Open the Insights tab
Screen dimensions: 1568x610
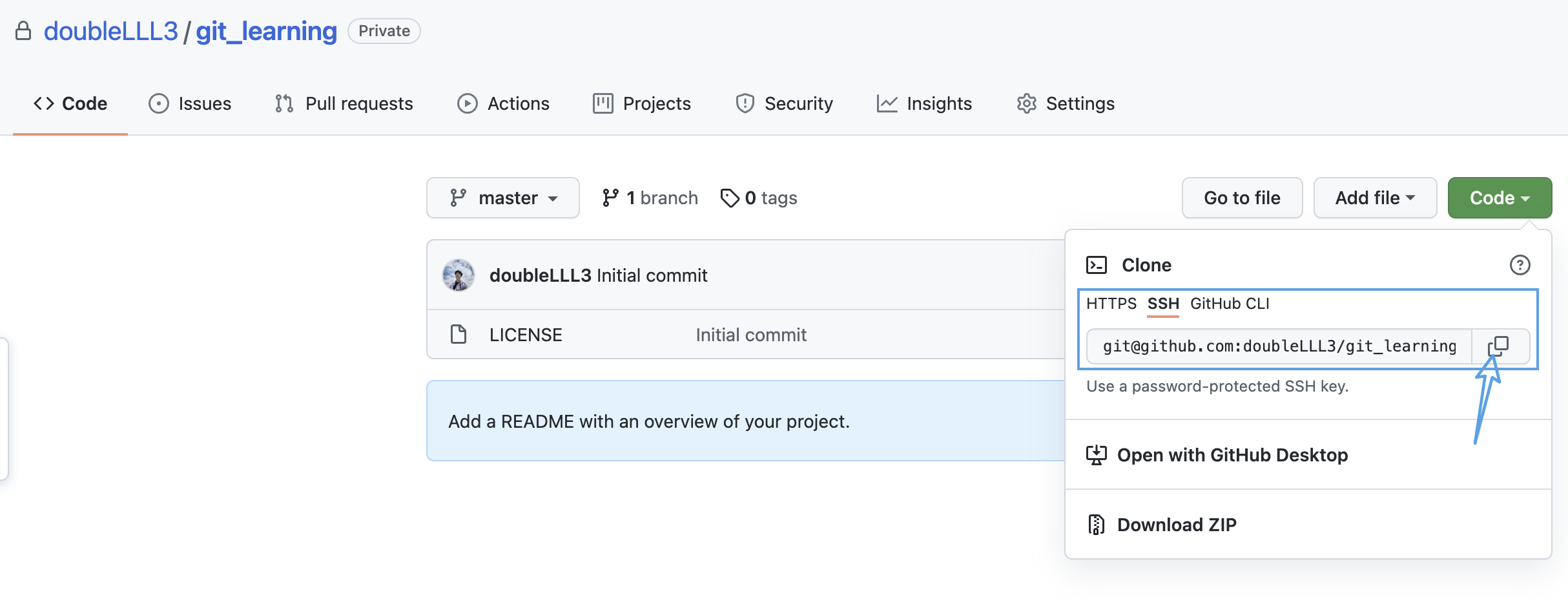pyautogui.click(x=924, y=103)
